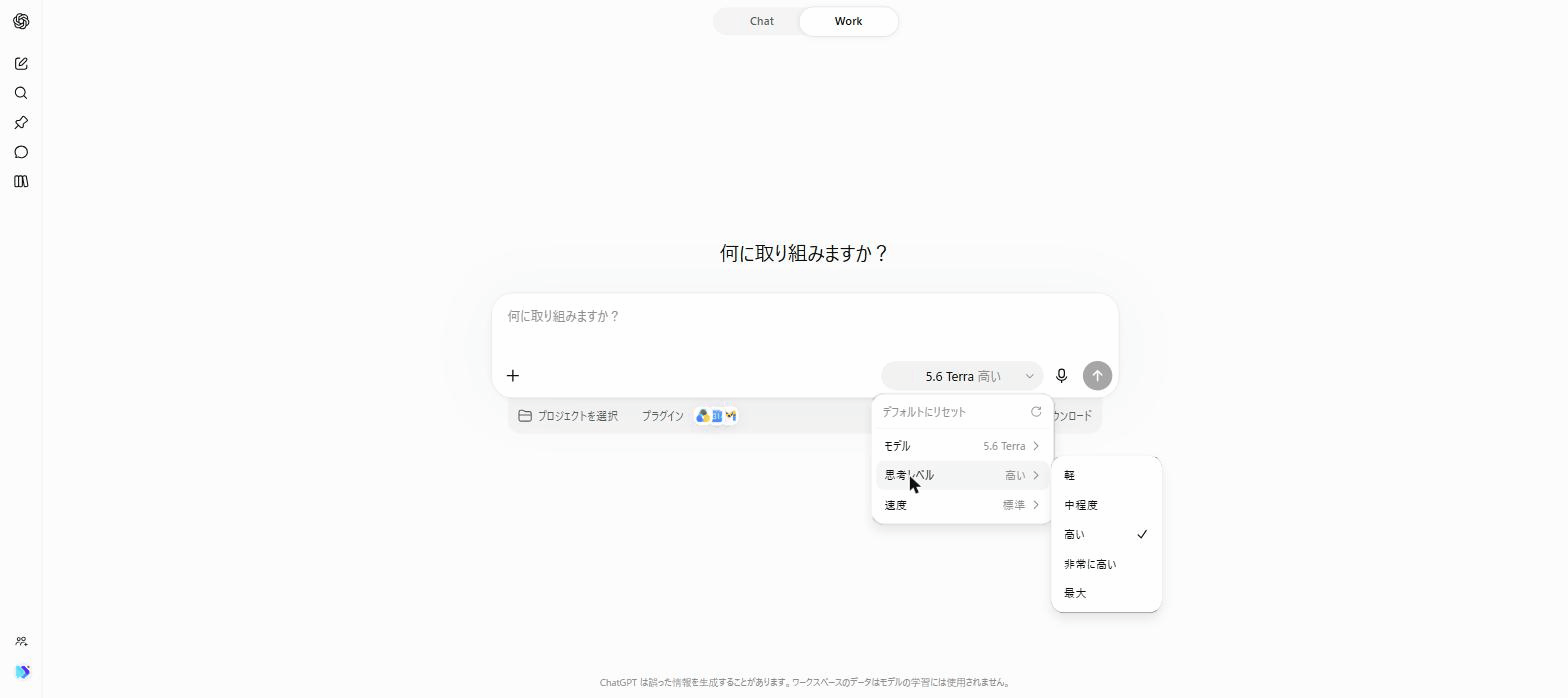Viewport: 1568px width, 698px height.
Task: Click the reset refresh icon in the menu
Action: click(x=1036, y=412)
